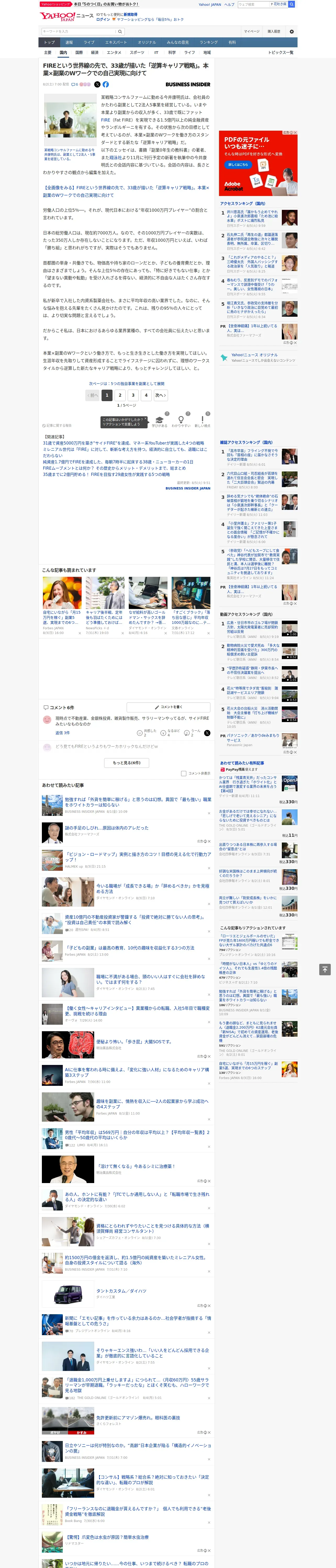Open the 速報 tab
The height and width of the screenshot is (1568, 336).
[69, 42]
